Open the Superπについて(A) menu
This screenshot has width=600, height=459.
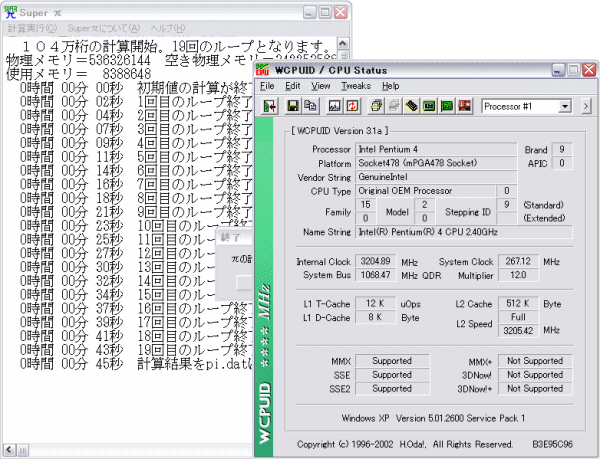[x=104, y=28]
